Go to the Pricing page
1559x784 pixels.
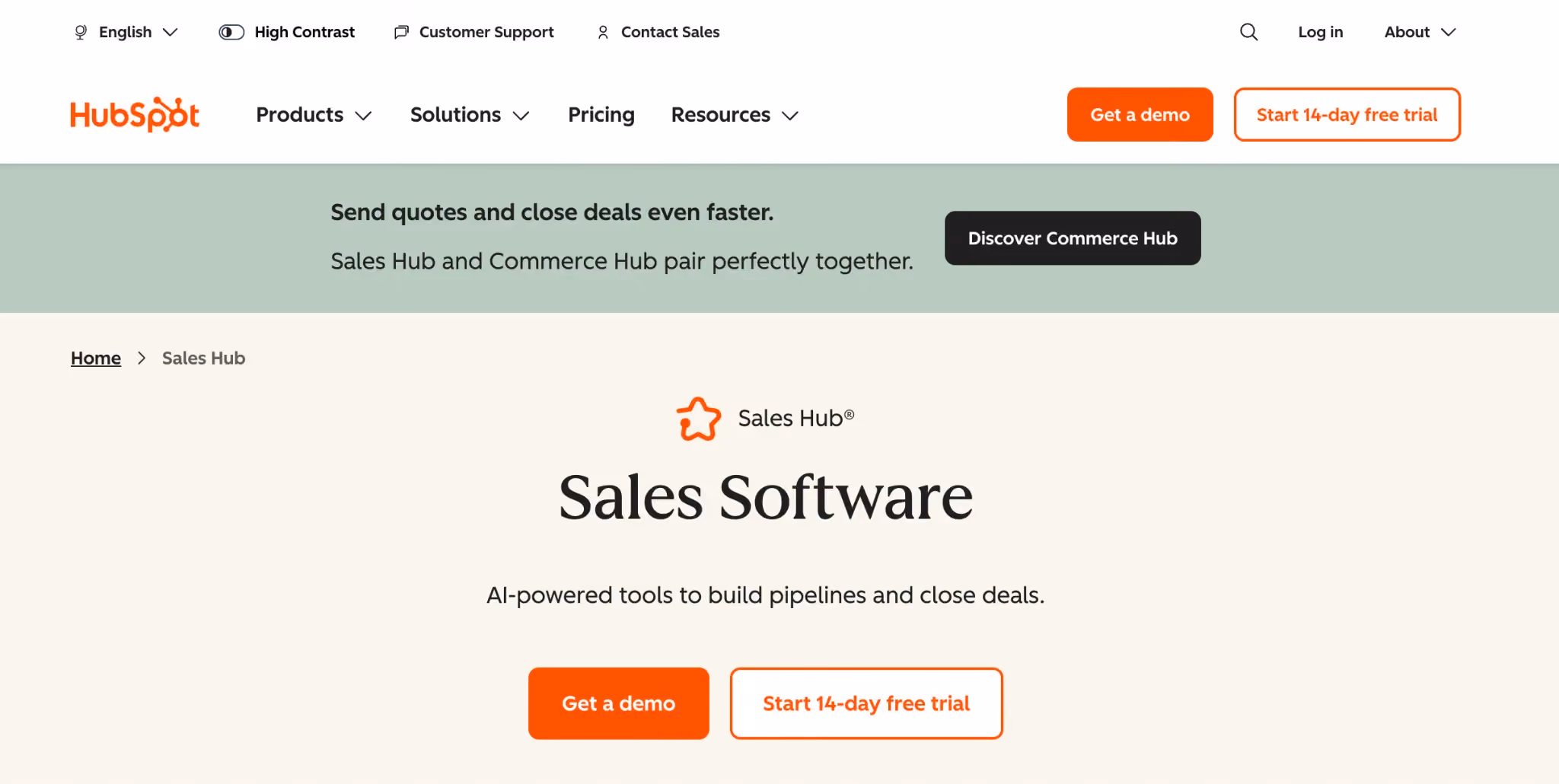coord(601,115)
